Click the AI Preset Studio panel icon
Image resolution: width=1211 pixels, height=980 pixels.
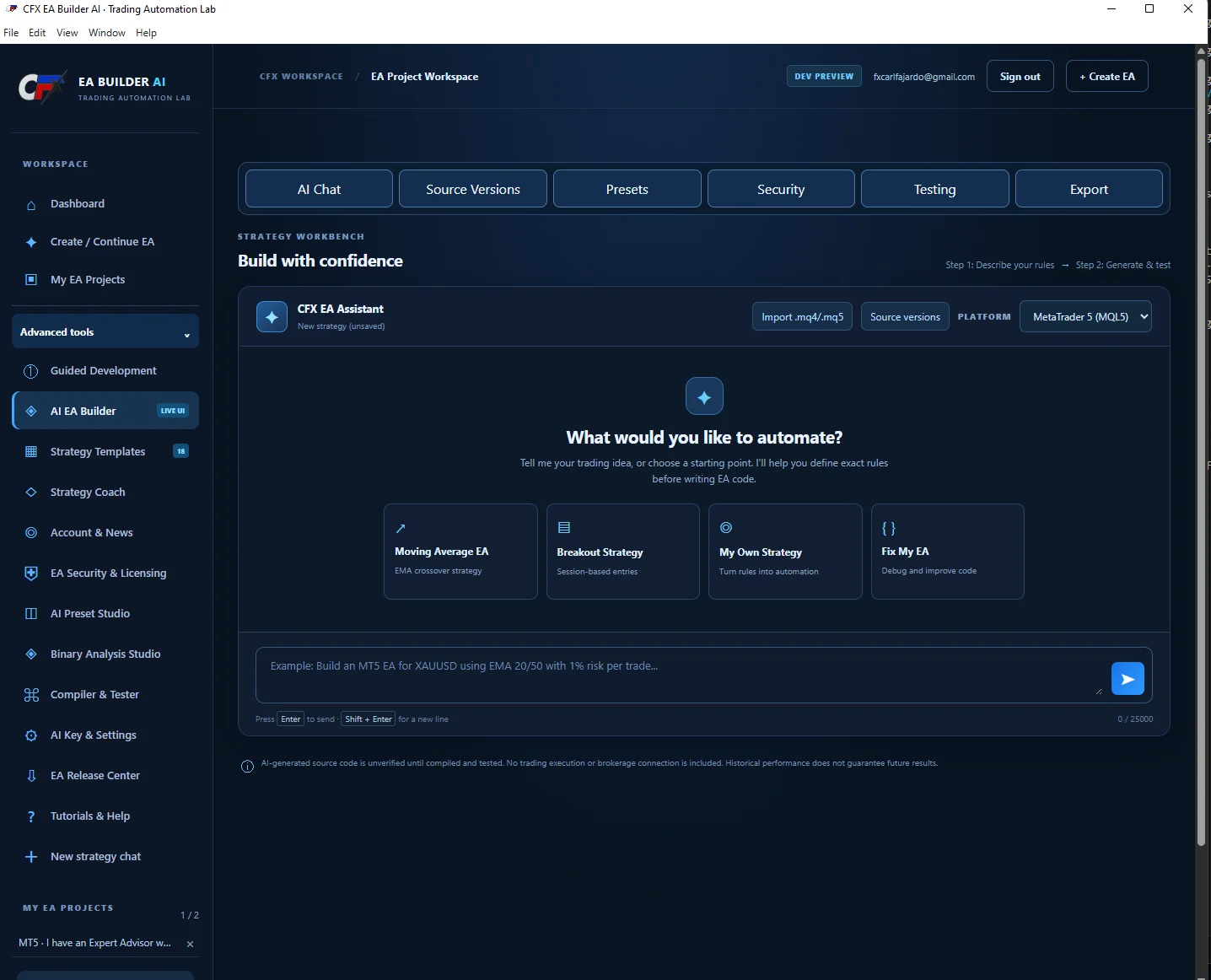(x=31, y=613)
